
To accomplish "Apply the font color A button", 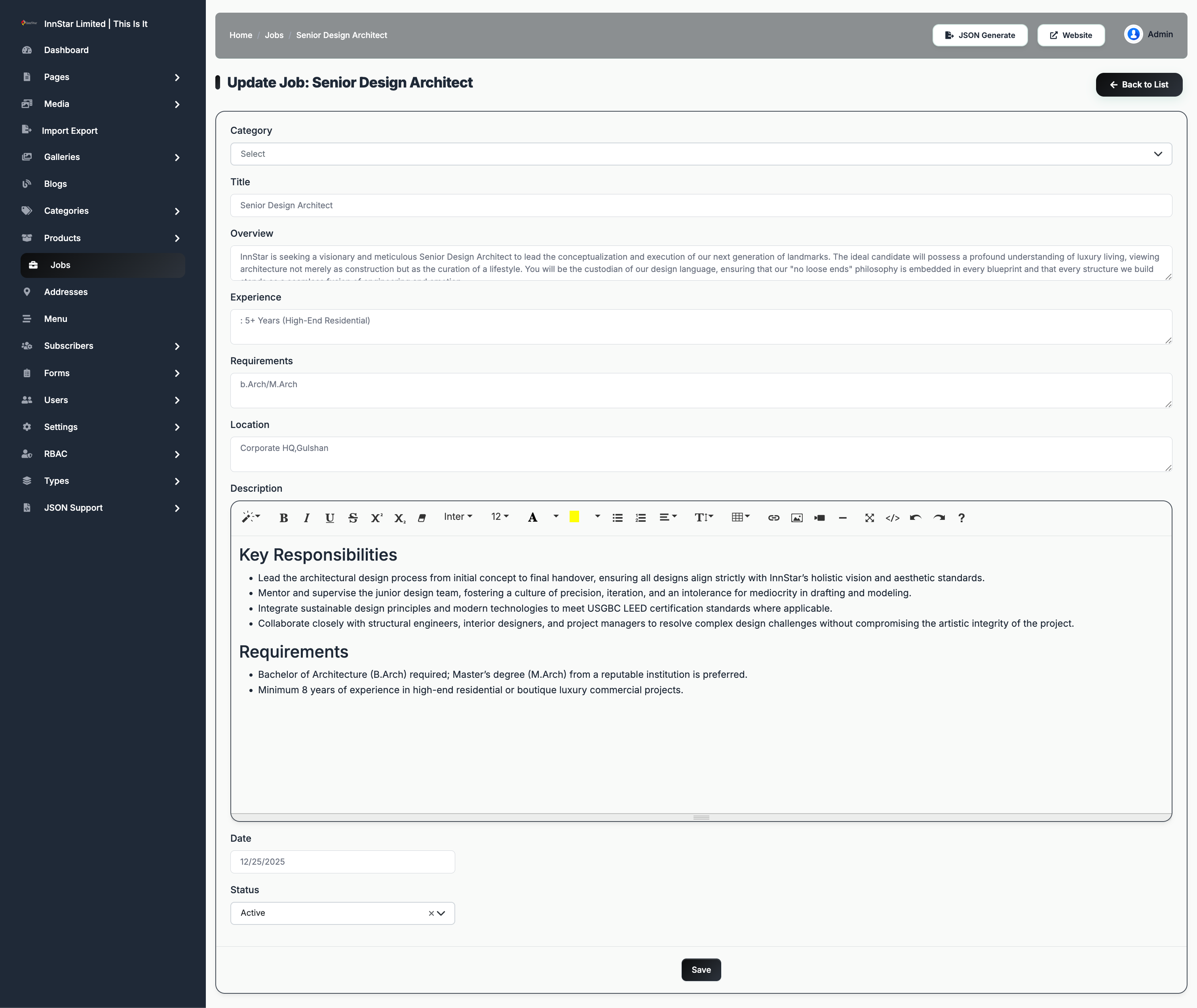I will pos(532,518).
